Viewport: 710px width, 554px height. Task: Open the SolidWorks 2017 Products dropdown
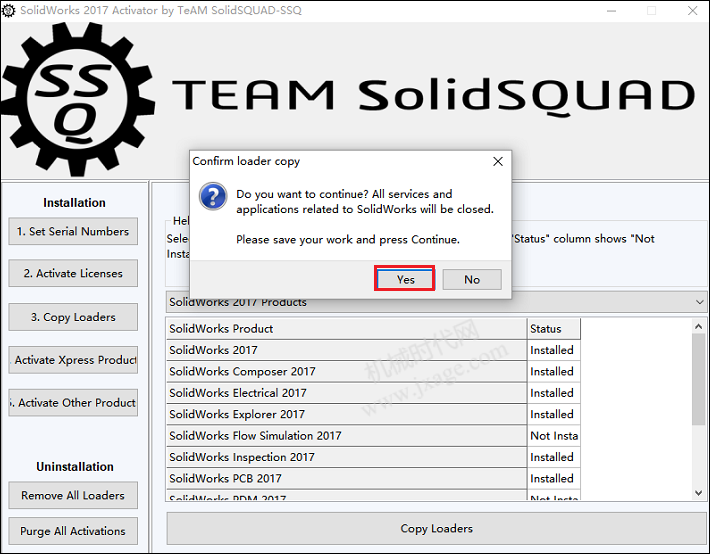pyautogui.click(x=437, y=302)
